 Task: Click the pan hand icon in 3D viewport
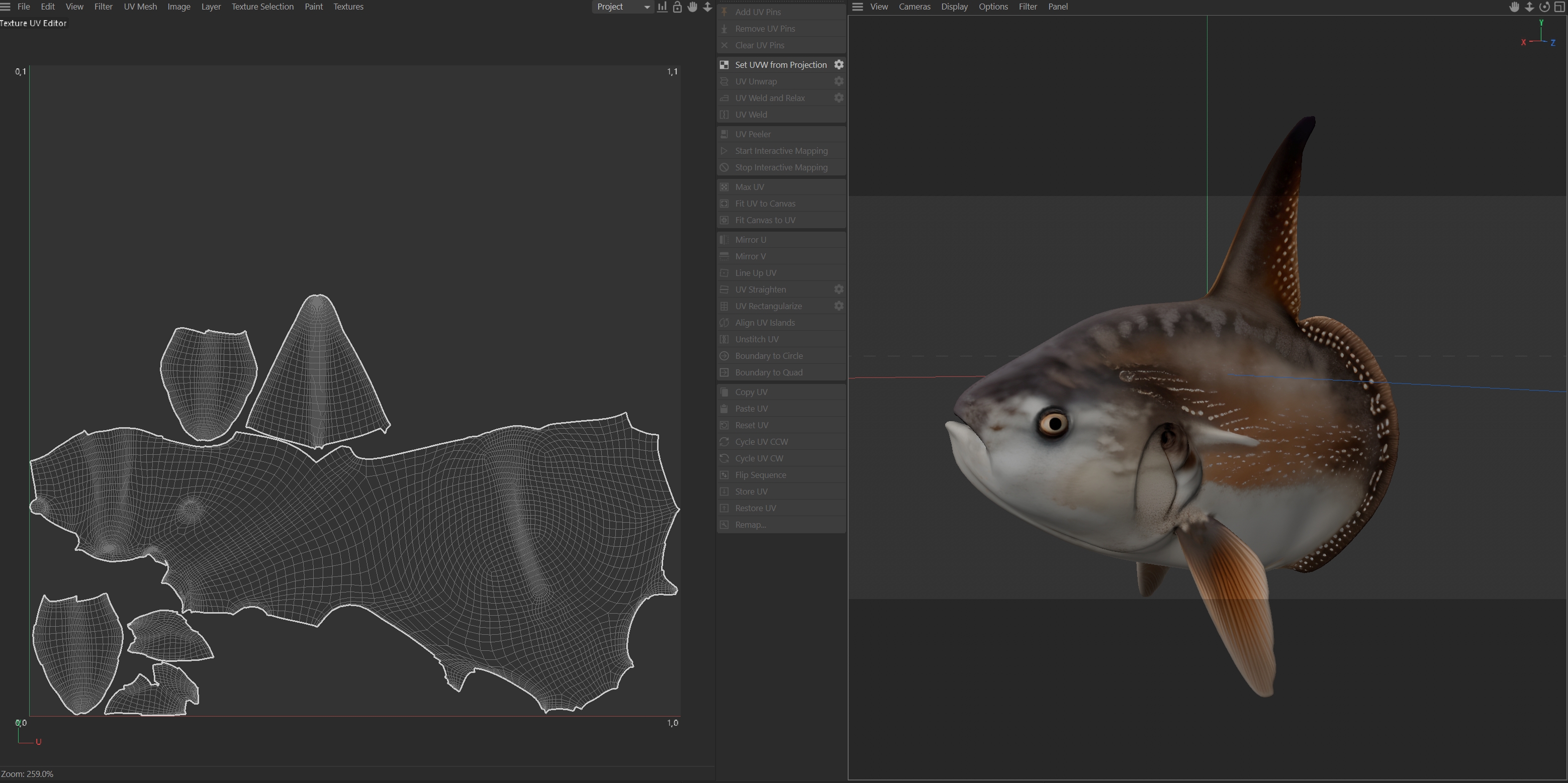pyautogui.click(x=1514, y=7)
